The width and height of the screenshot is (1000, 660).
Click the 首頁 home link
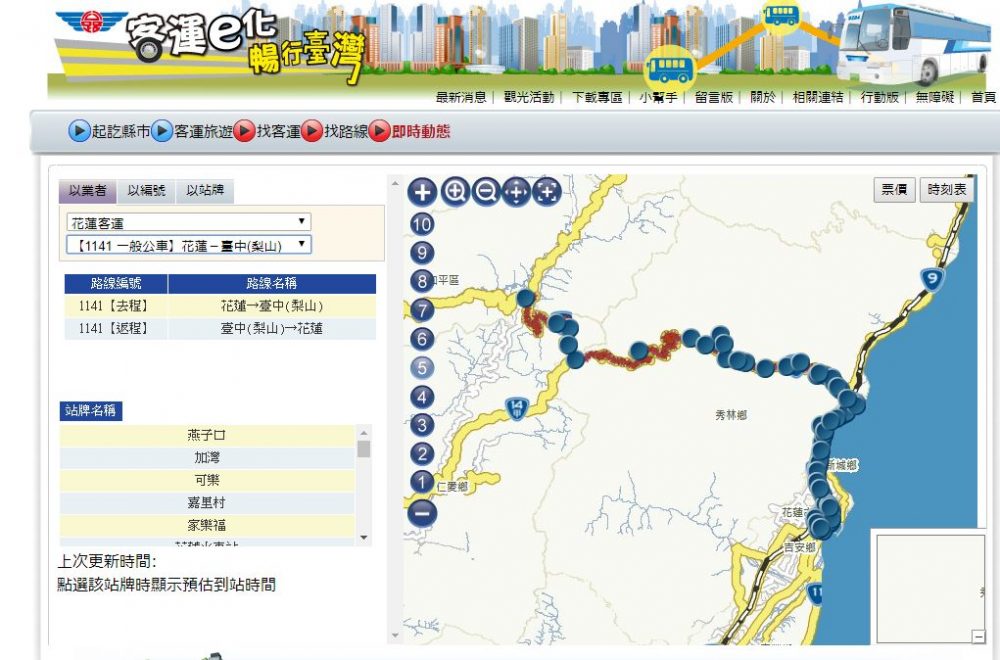point(983,97)
